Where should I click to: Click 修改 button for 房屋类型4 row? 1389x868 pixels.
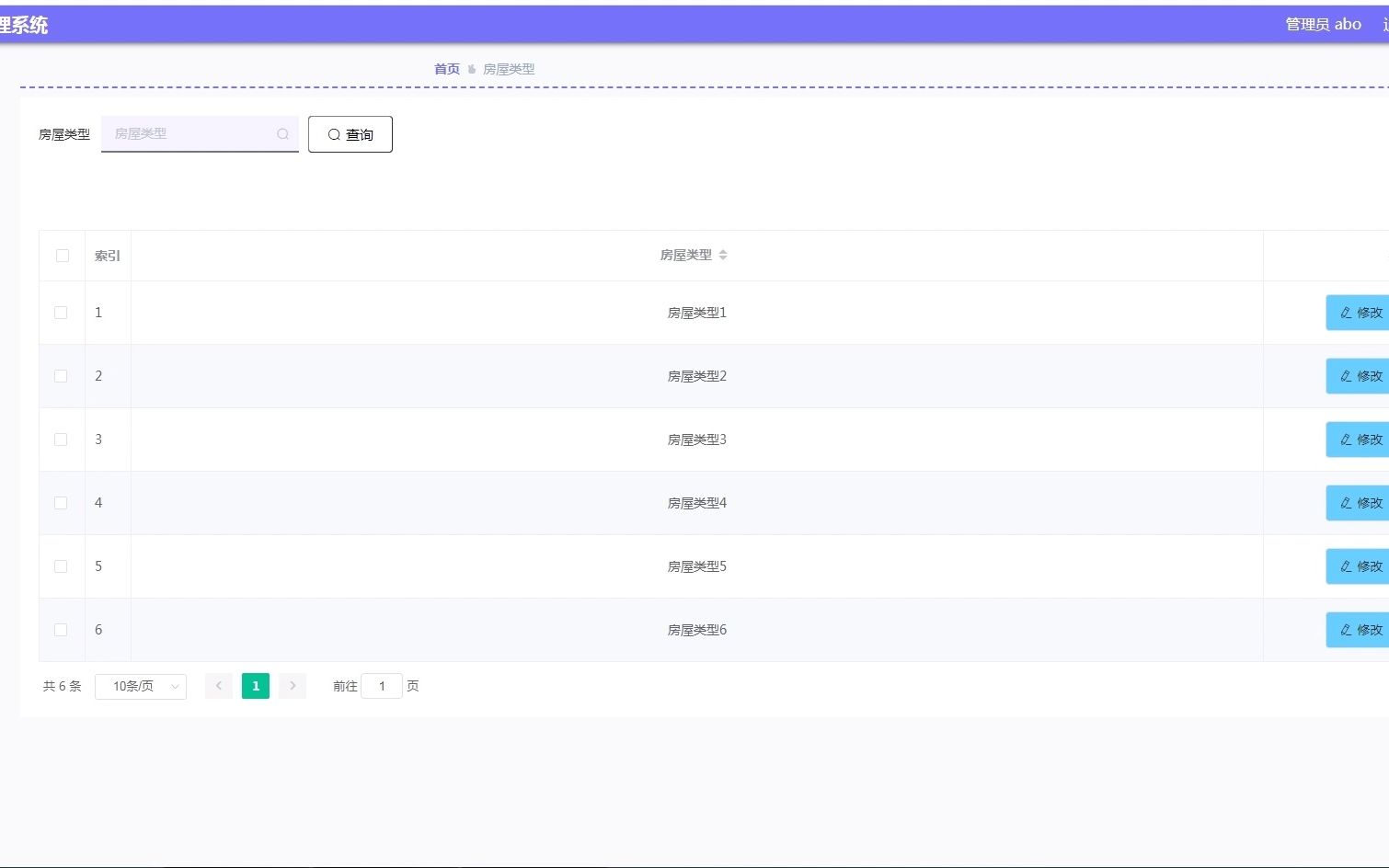(1358, 503)
